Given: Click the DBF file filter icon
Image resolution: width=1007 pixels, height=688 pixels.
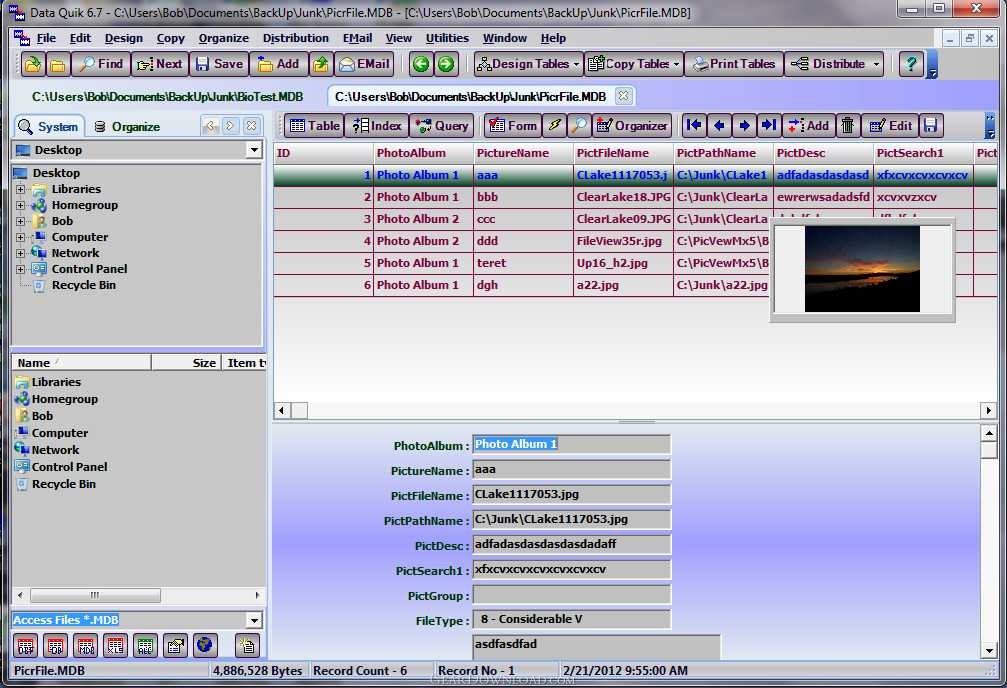Looking at the screenshot, I should (26, 646).
